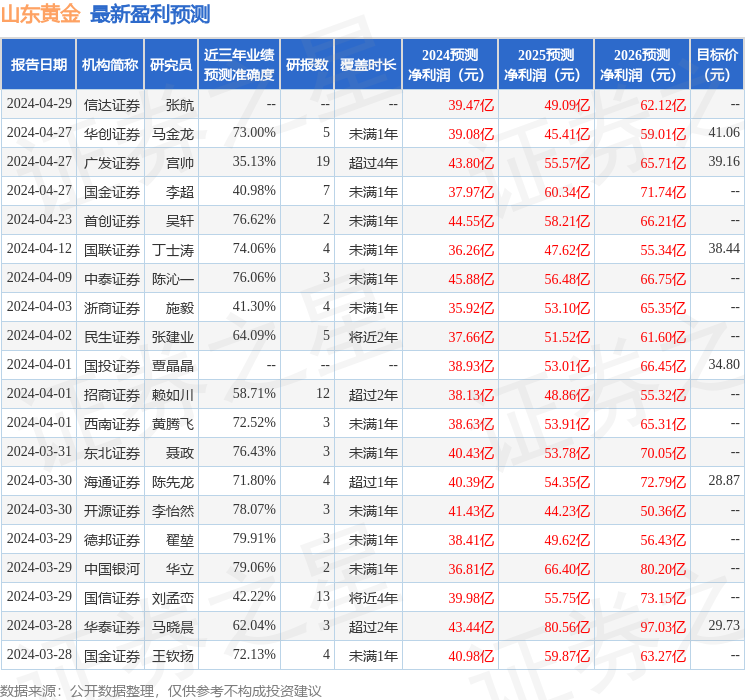
Task: Click the 民生证券 institution cell
Action: [x=112, y=337]
